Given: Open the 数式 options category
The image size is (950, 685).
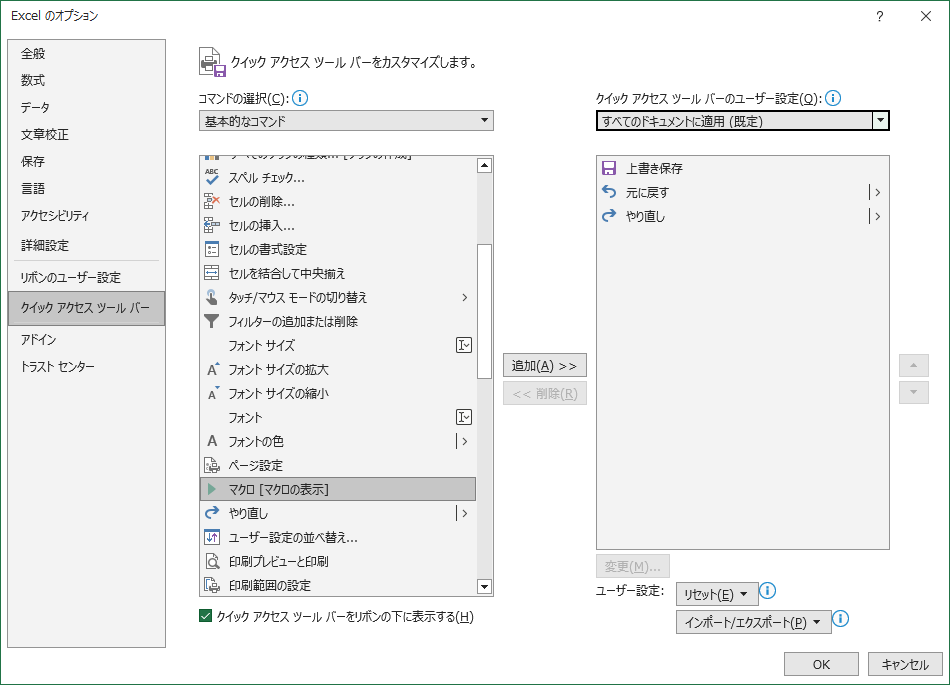Looking at the screenshot, I should (86, 80).
